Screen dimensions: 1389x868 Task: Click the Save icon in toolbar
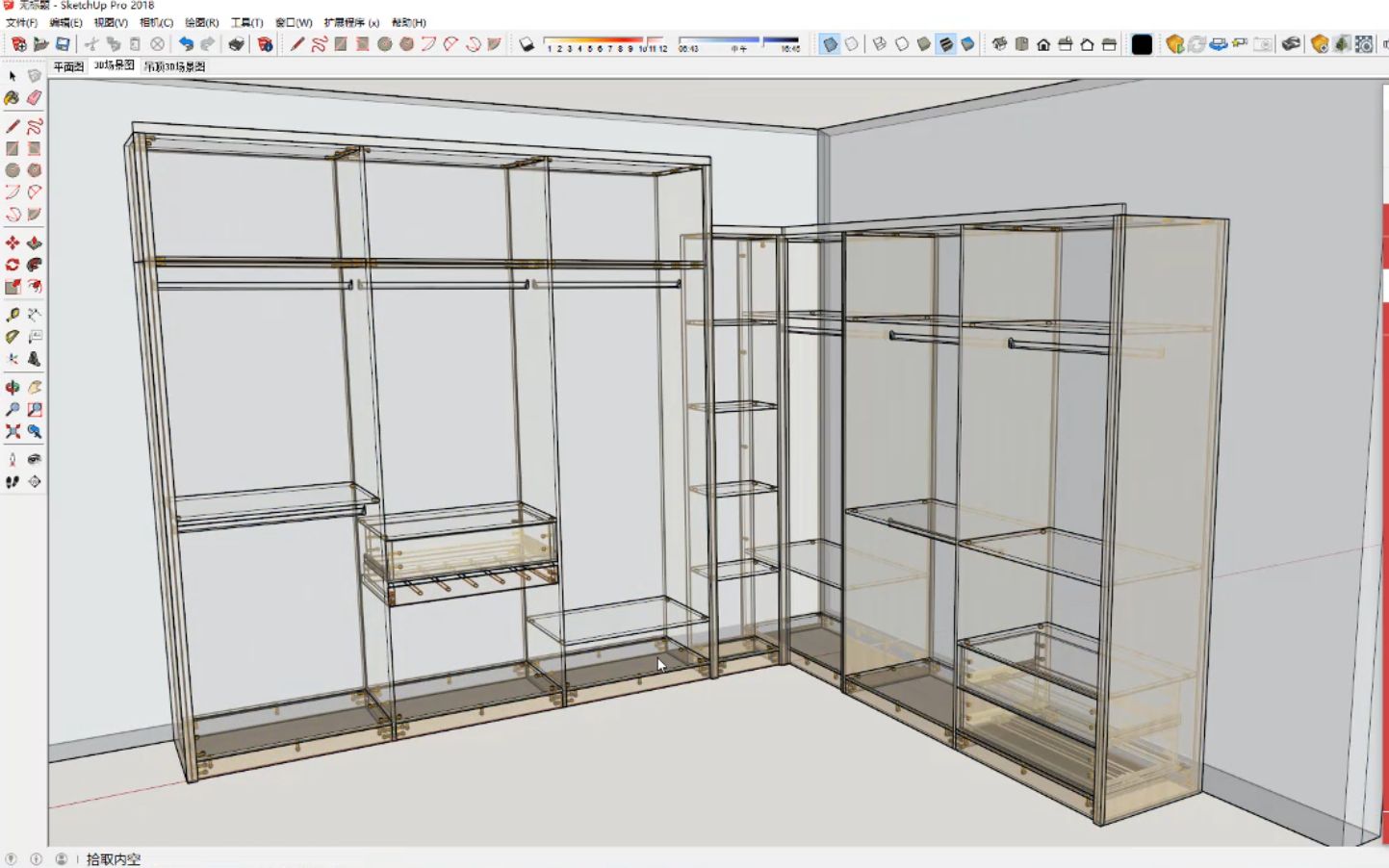pyautogui.click(x=63, y=44)
